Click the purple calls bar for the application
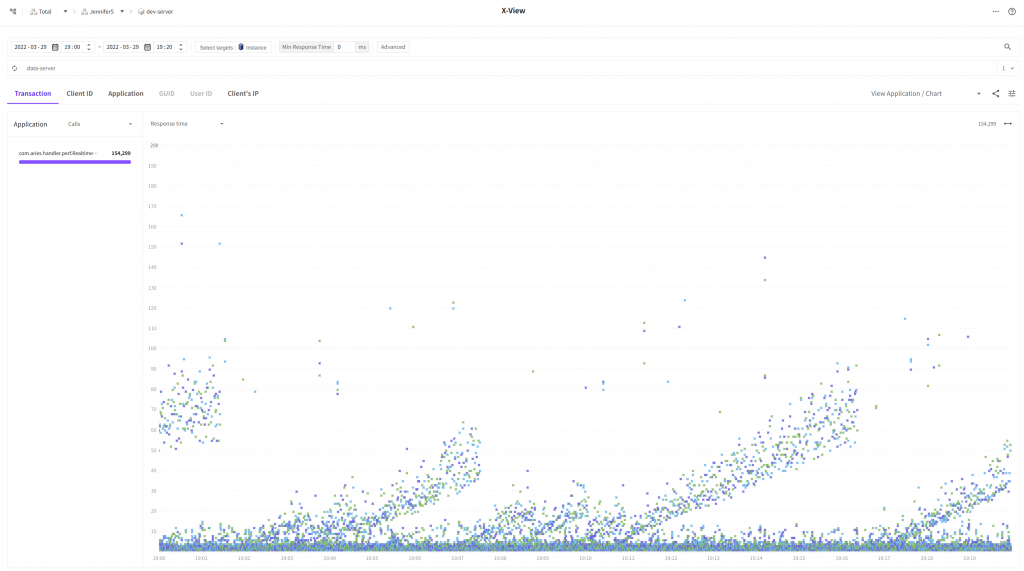 point(74,161)
